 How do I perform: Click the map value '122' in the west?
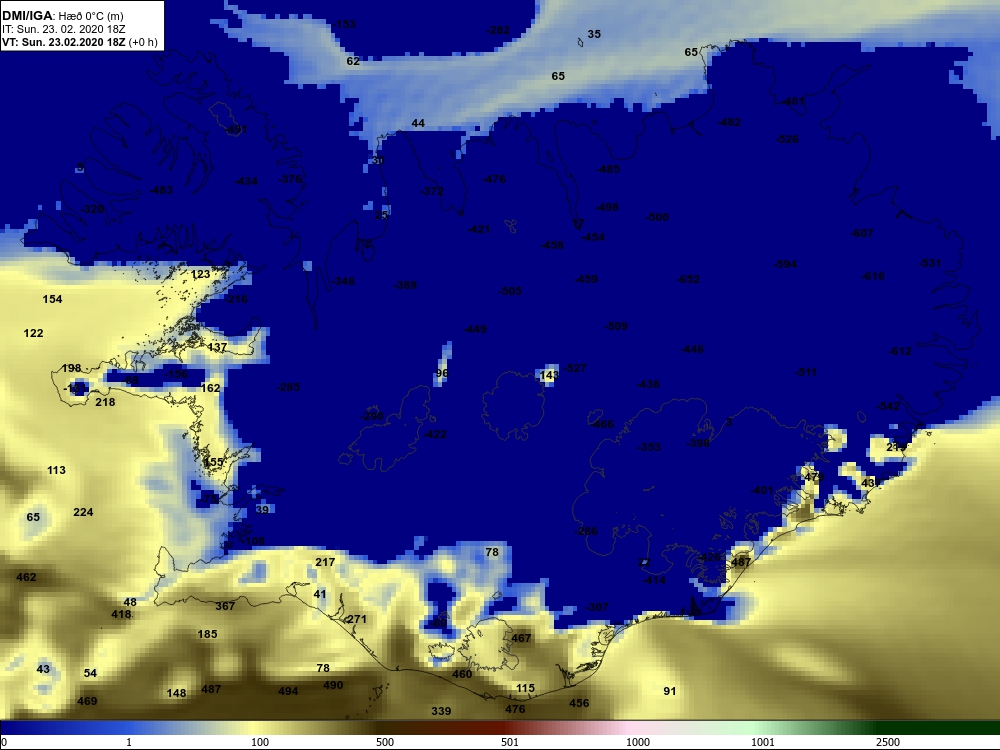33,333
